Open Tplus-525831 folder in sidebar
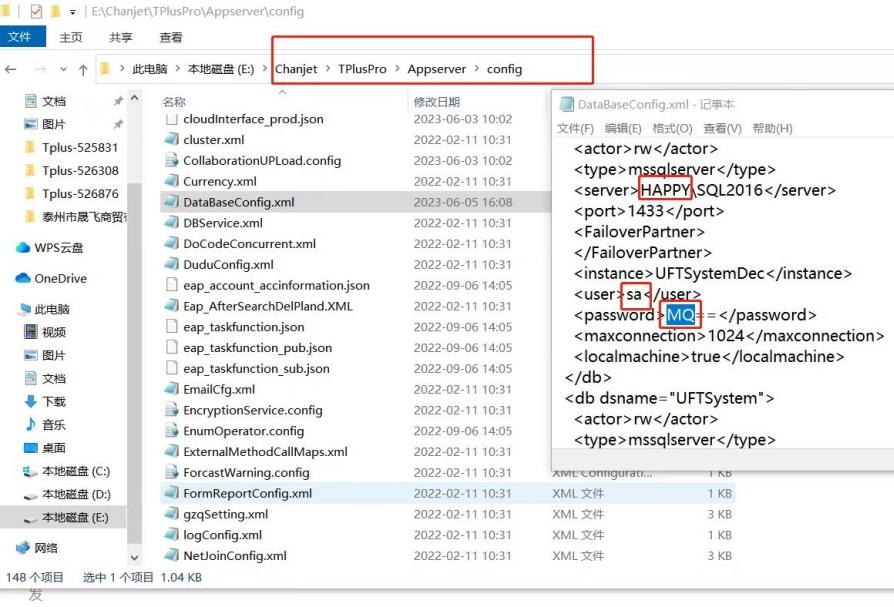This screenshot has height=607, width=894. [x=79, y=148]
